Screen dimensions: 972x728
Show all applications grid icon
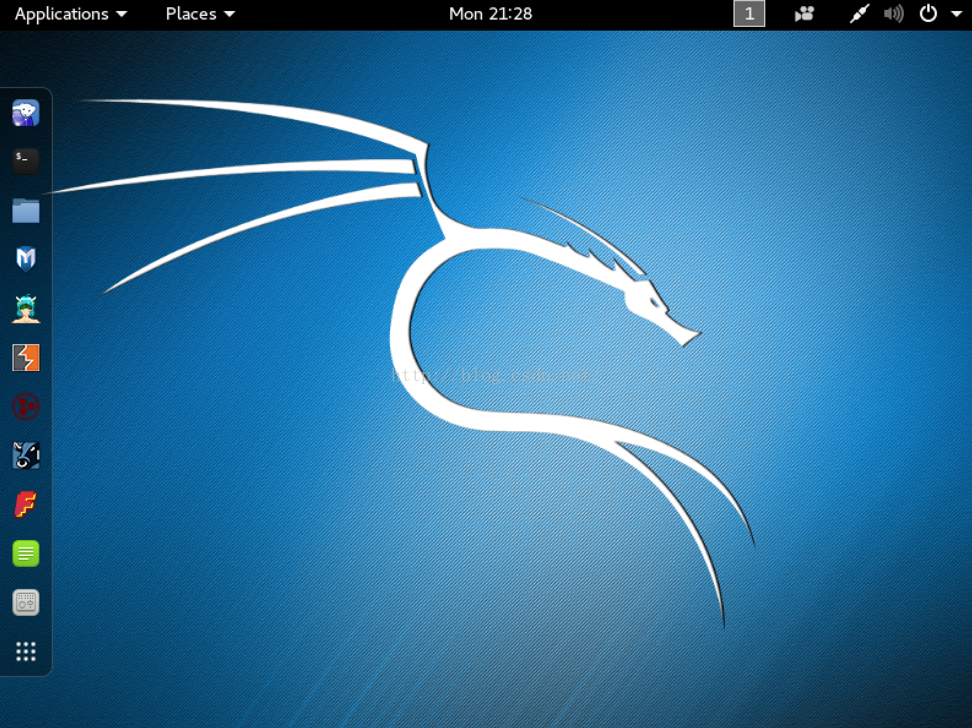pyautogui.click(x=26, y=651)
